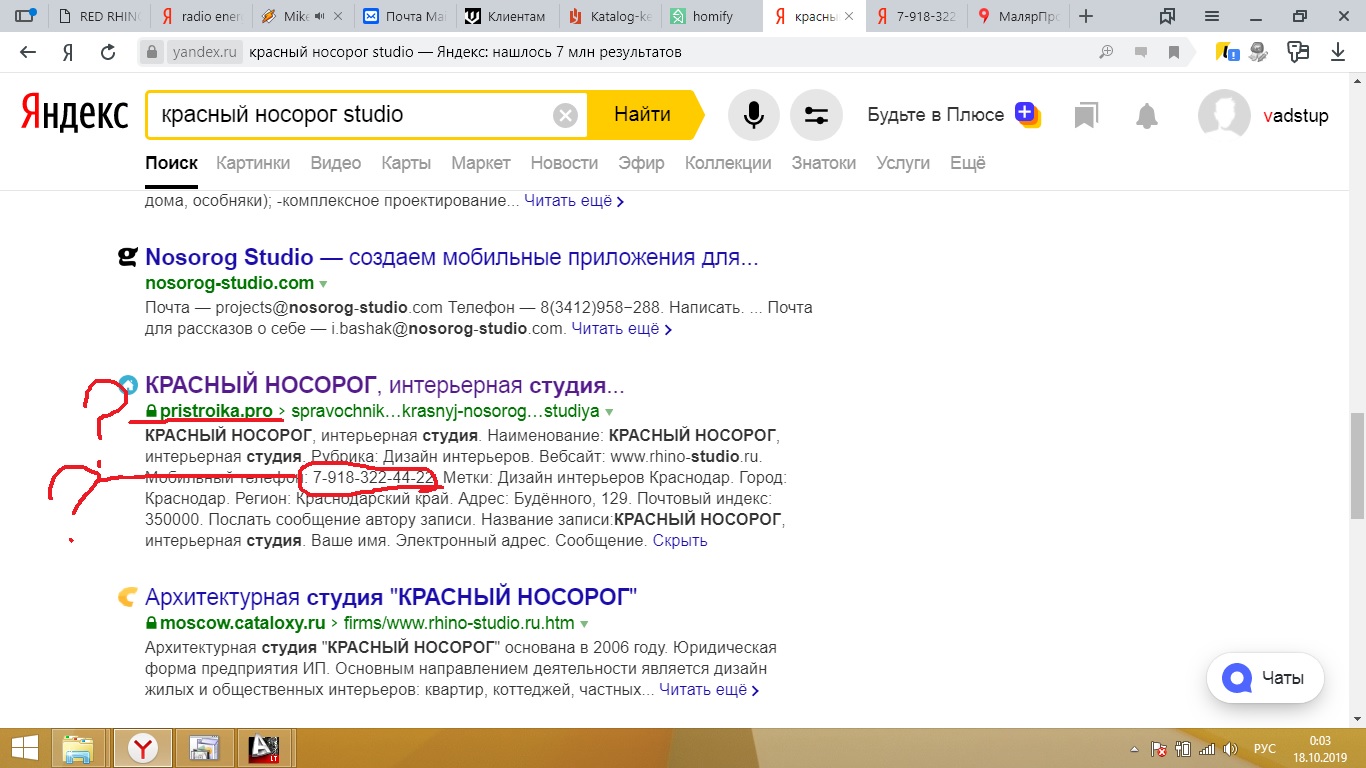Screen dimensions: 1366x768
Task: Switch to the radio energy tab
Action: (202, 16)
